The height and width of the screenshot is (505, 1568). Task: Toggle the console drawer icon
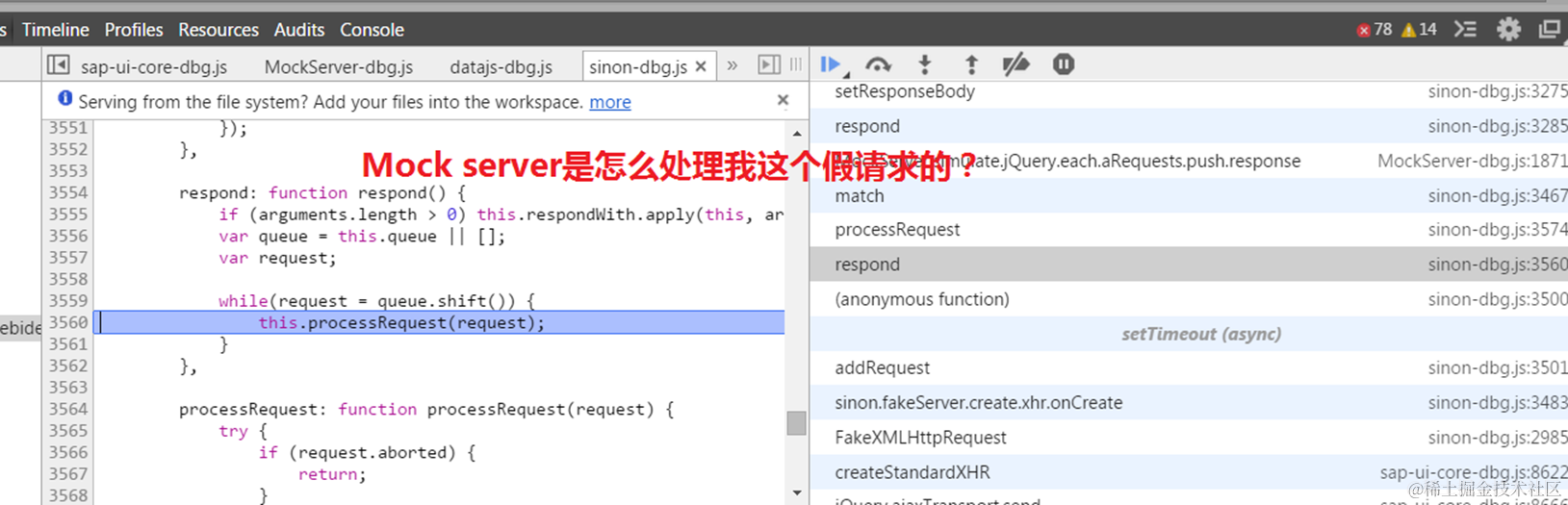(x=1465, y=29)
